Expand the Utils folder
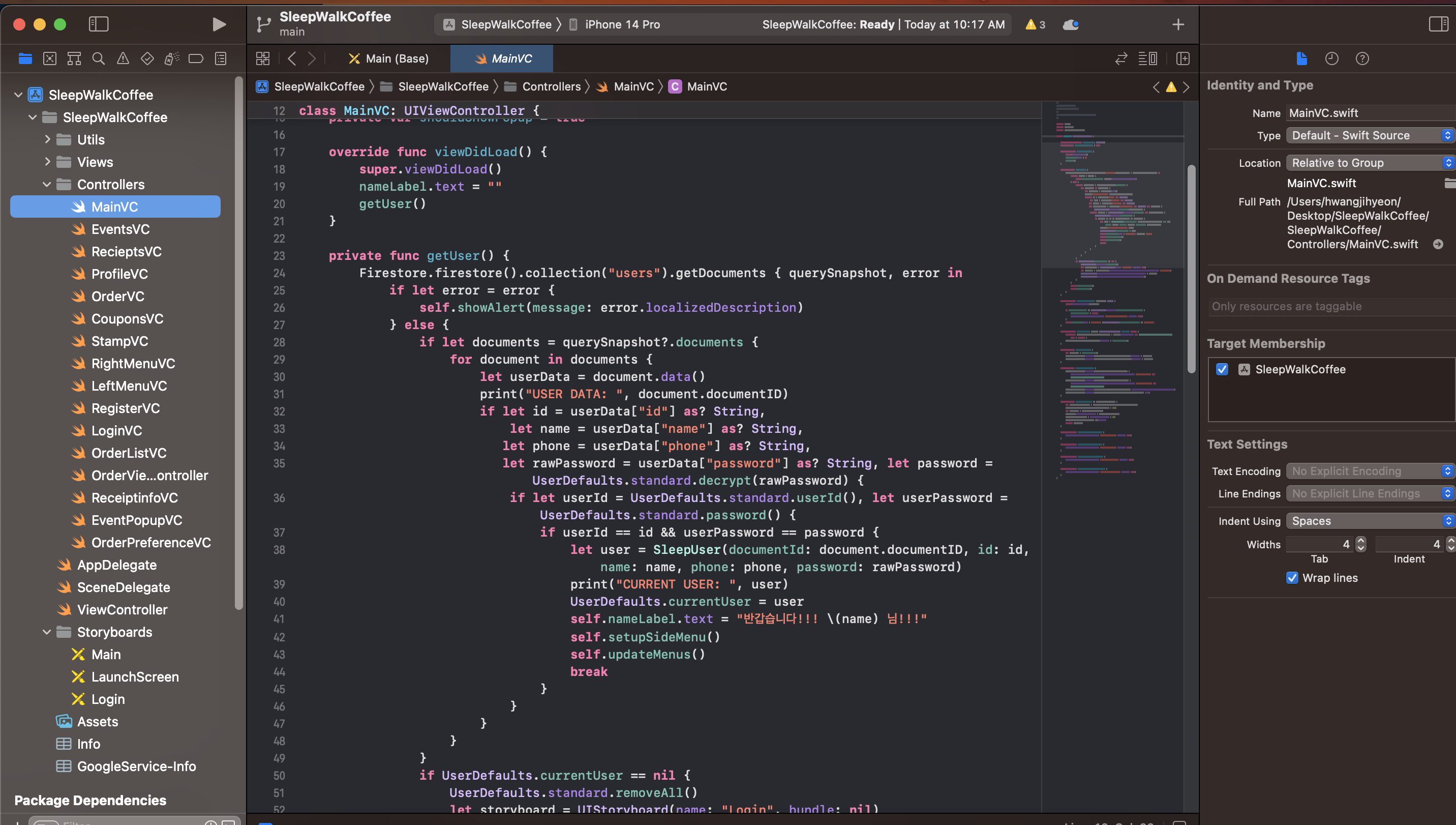This screenshot has width=1456, height=825. point(48,139)
